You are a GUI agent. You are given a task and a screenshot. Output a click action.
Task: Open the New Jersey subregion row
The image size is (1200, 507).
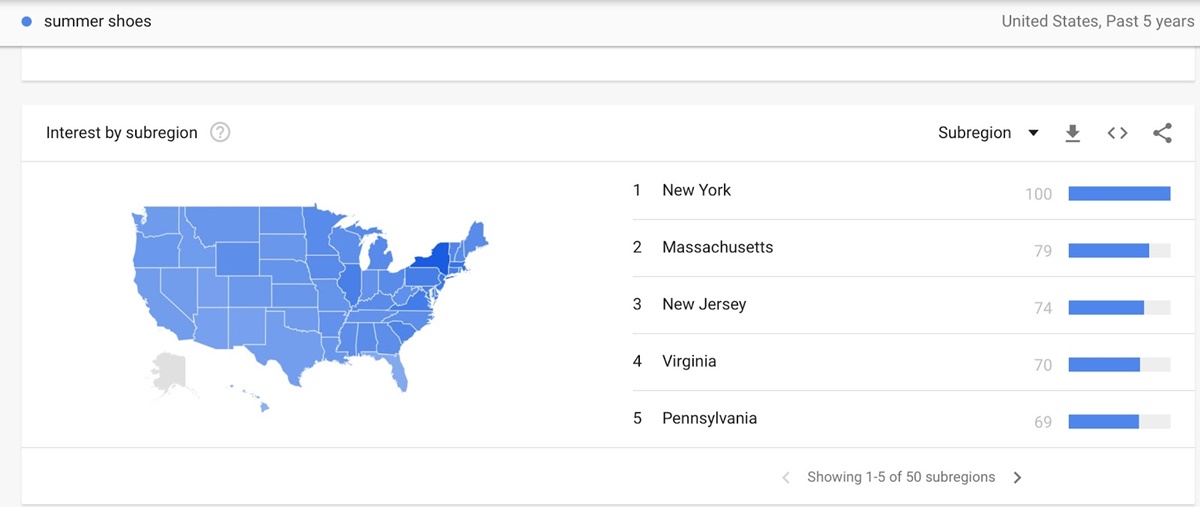click(x=704, y=304)
